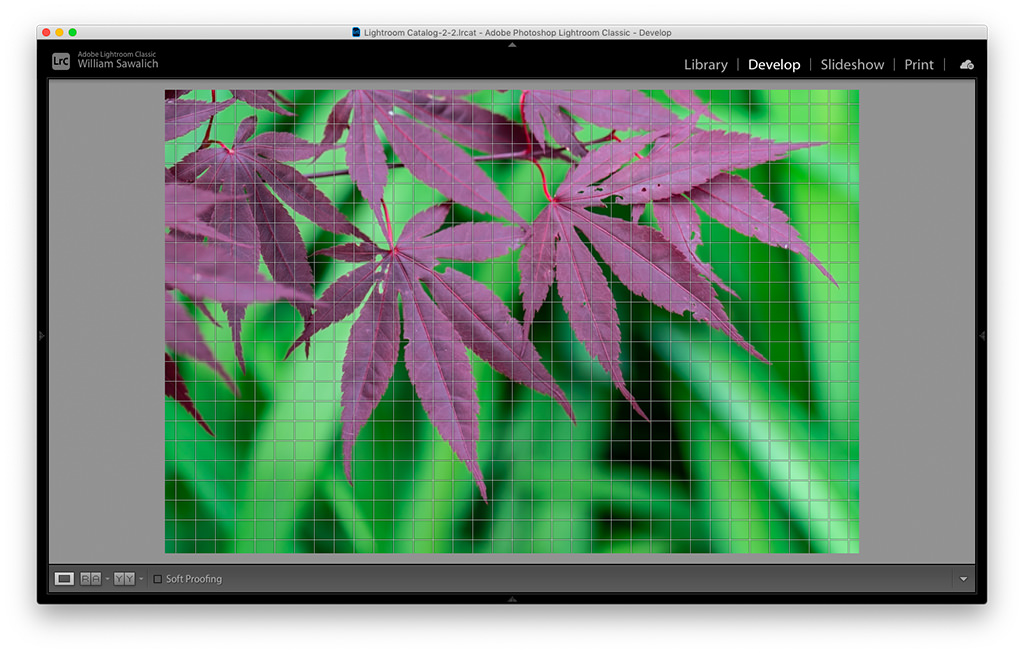Select the Develop module
Image resolution: width=1024 pixels, height=653 pixels.
[x=774, y=65]
